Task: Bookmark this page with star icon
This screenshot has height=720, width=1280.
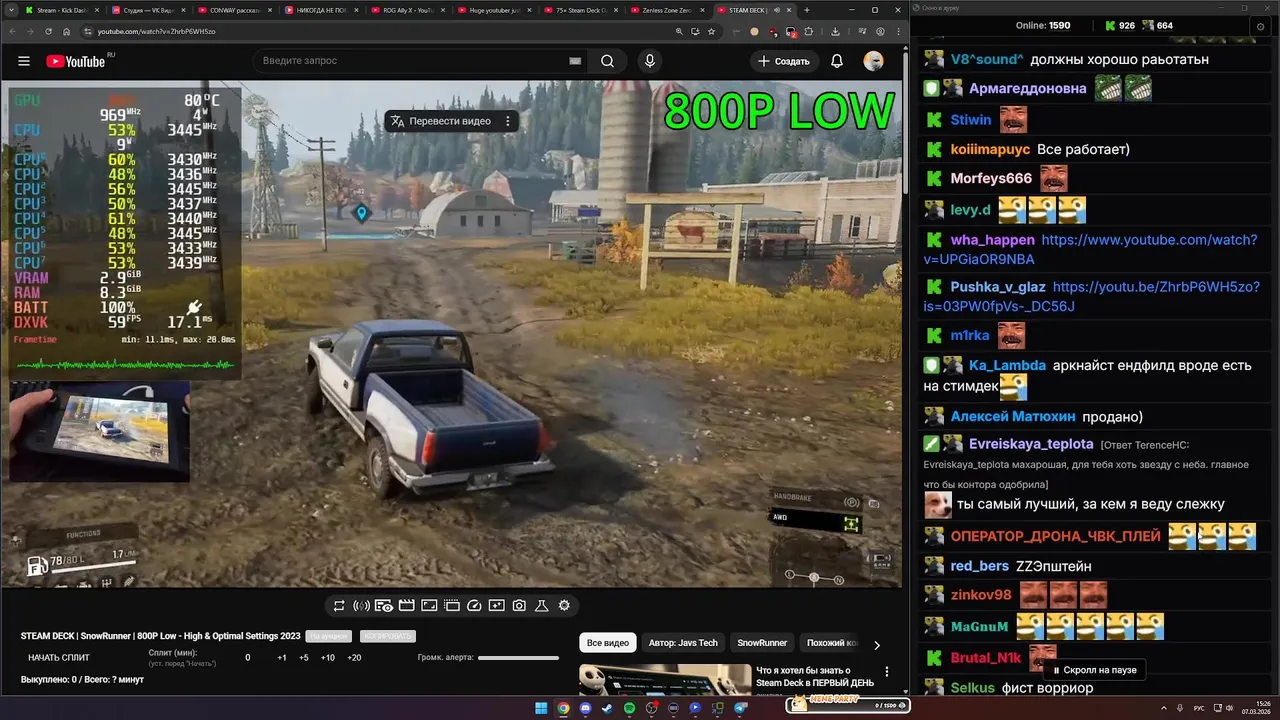Action: click(711, 31)
